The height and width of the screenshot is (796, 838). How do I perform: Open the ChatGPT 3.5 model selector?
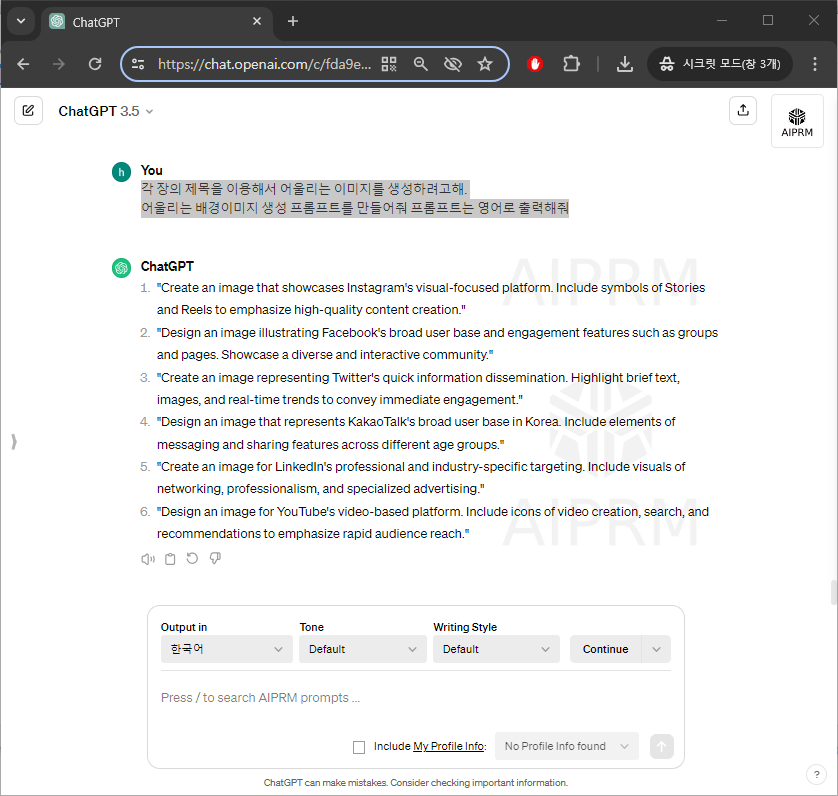105,111
